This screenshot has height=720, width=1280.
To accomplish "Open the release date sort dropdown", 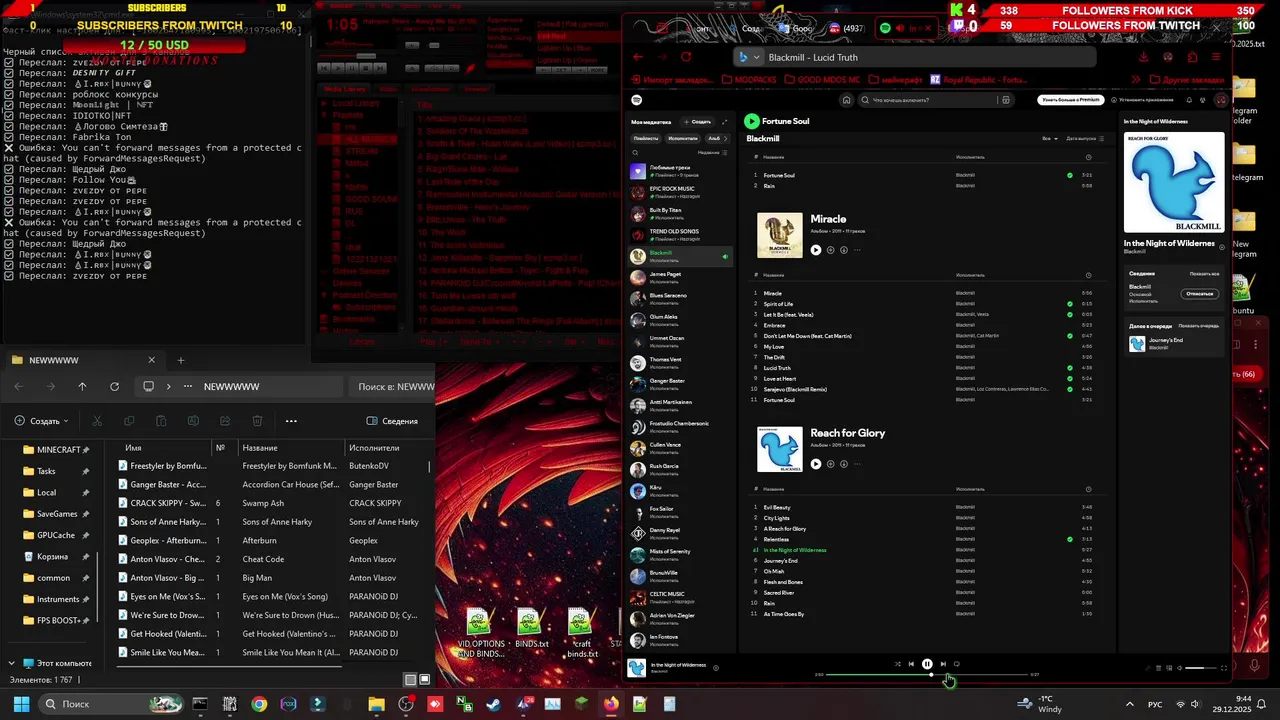I will tap(1085, 138).
